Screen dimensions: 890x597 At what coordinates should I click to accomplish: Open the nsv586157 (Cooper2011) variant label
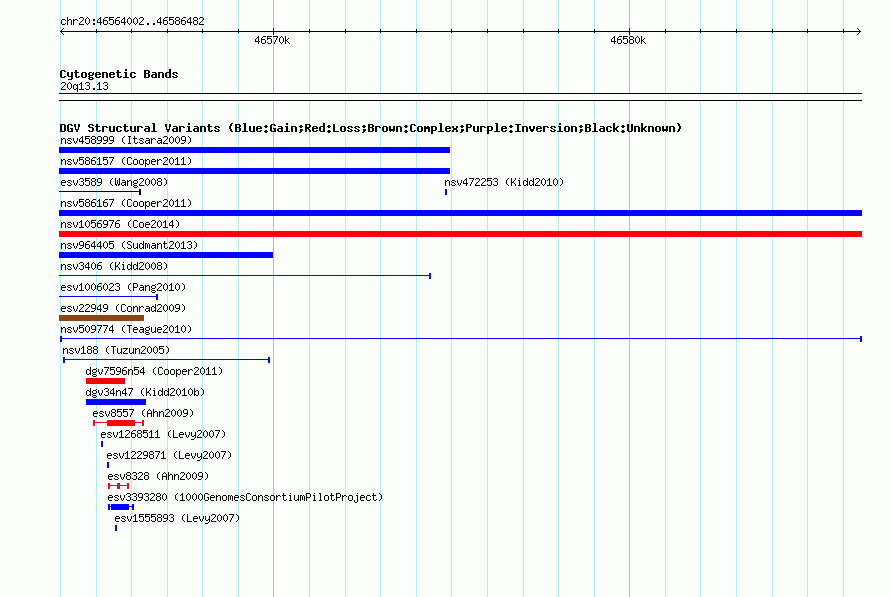pos(126,161)
